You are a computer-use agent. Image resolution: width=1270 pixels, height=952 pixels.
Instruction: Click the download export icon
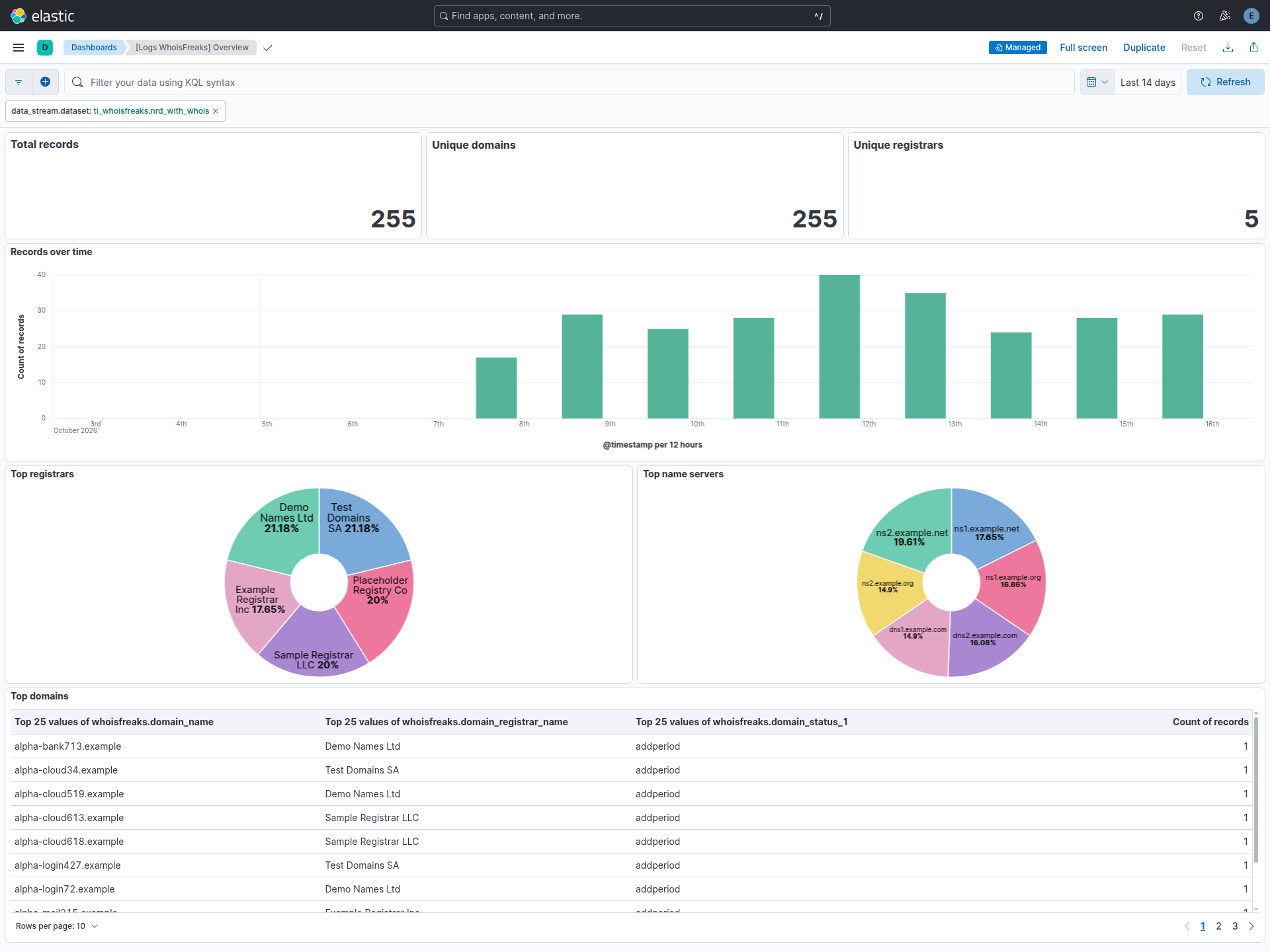[x=1228, y=48]
